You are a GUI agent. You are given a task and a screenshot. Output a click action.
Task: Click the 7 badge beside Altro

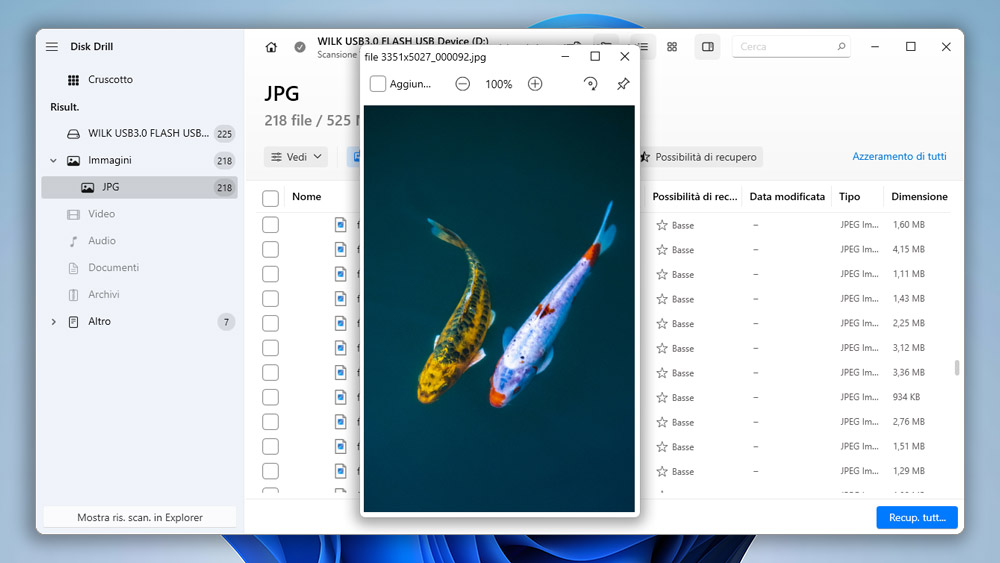(226, 322)
